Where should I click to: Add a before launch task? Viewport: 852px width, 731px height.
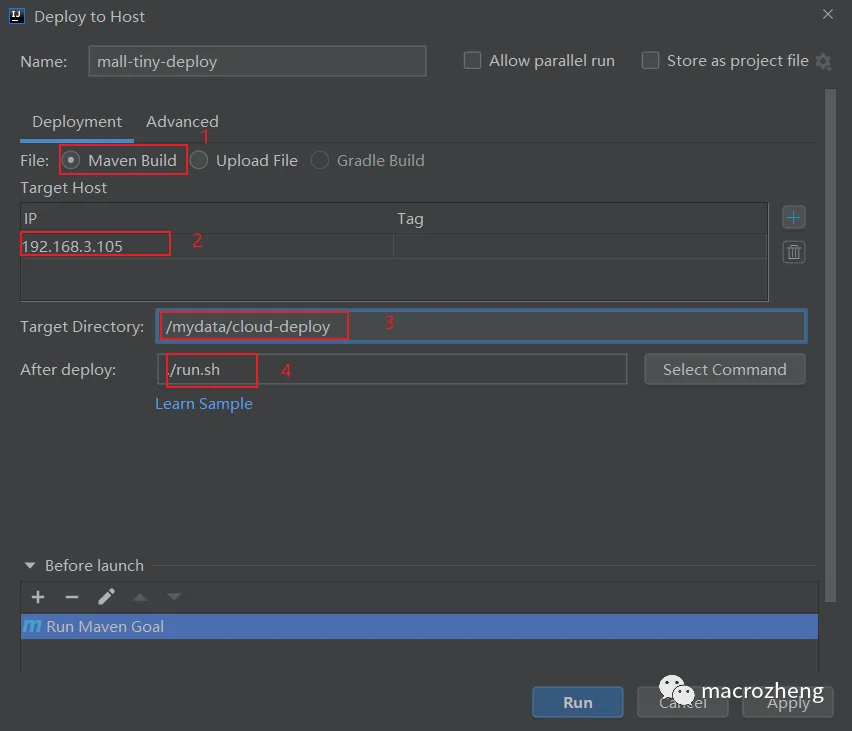38,597
